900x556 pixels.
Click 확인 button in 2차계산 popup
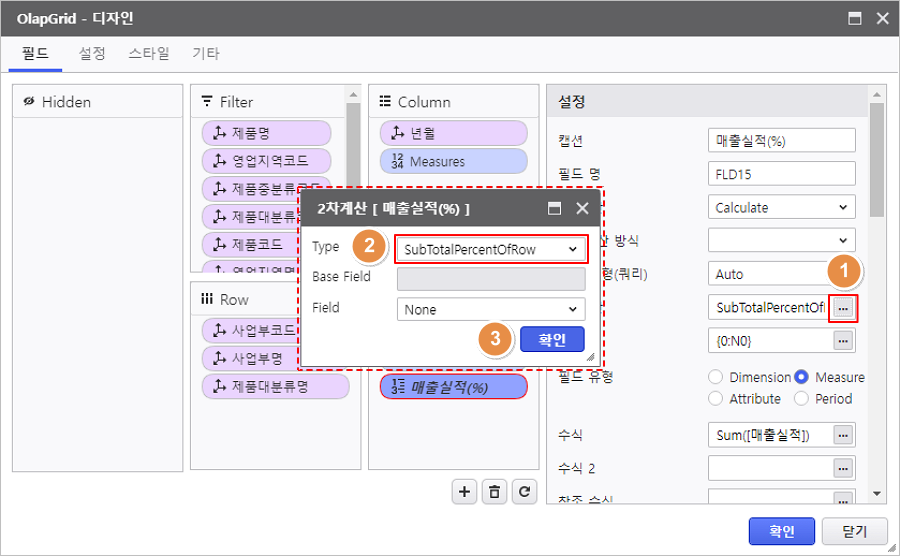tap(552, 340)
